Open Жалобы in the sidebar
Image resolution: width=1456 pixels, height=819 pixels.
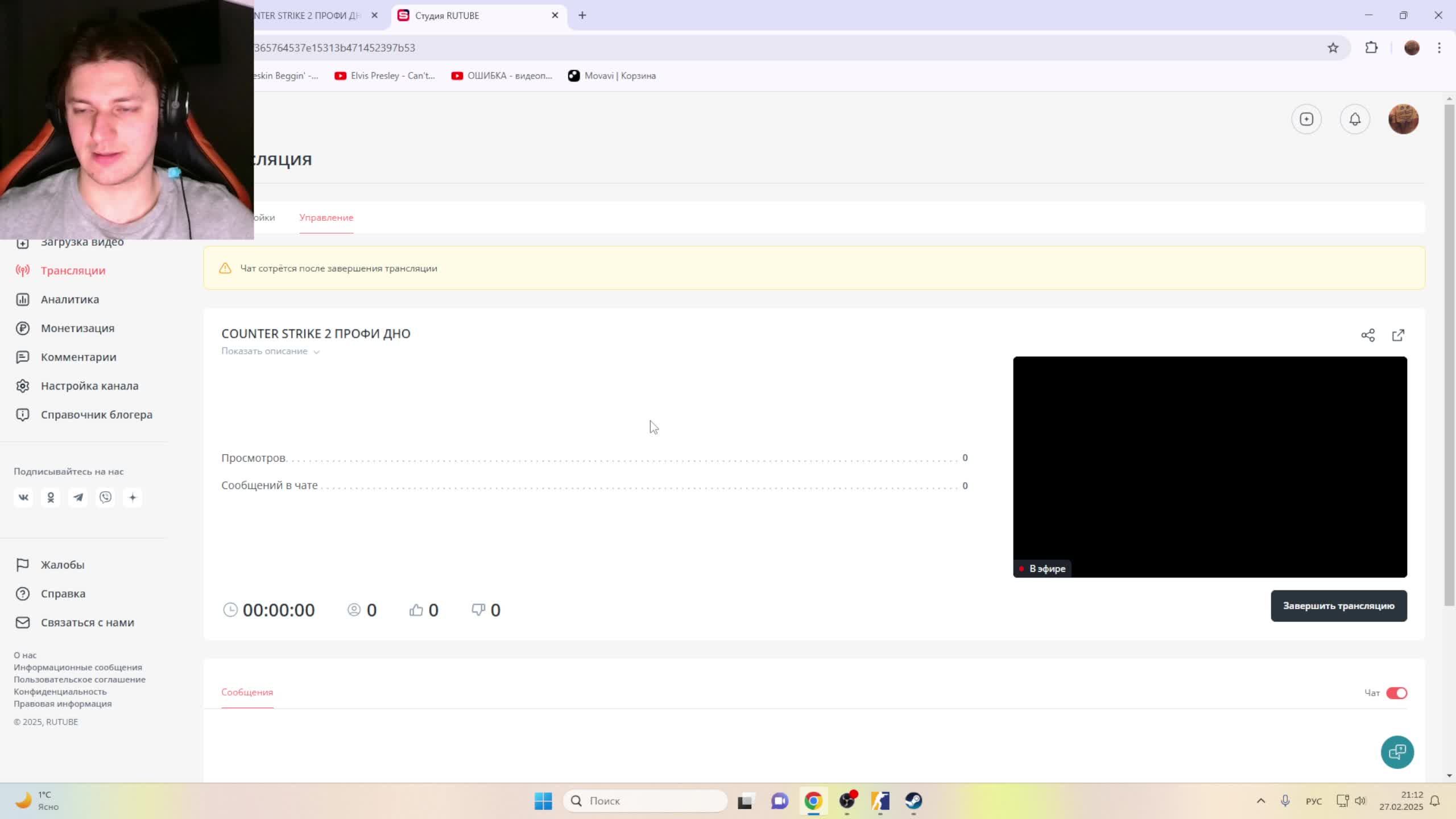pos(62,565)
